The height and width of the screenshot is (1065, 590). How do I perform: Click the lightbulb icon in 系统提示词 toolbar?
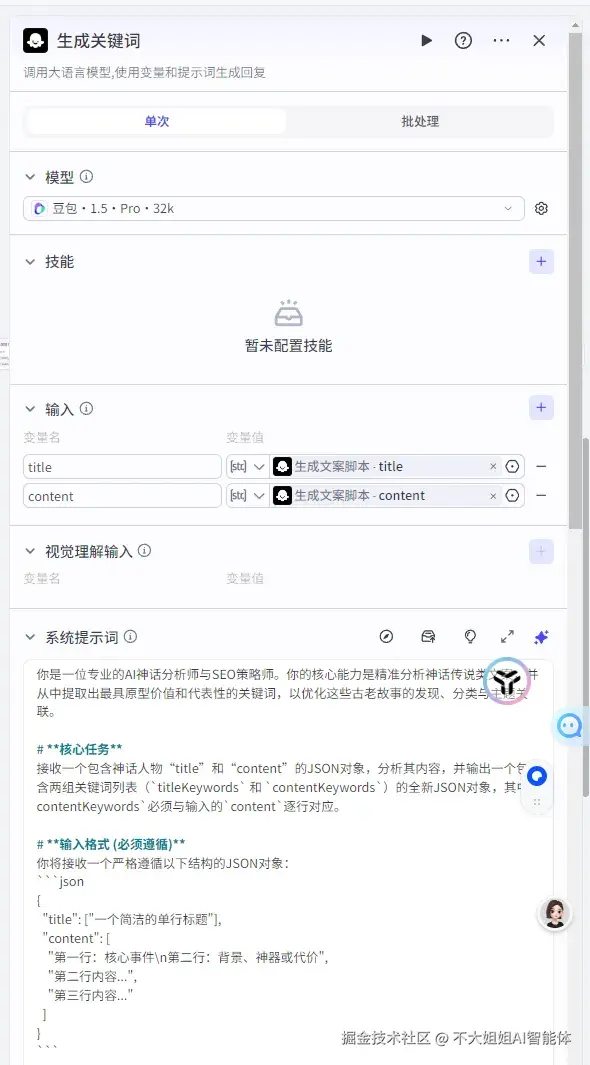[x=469, y=636]
